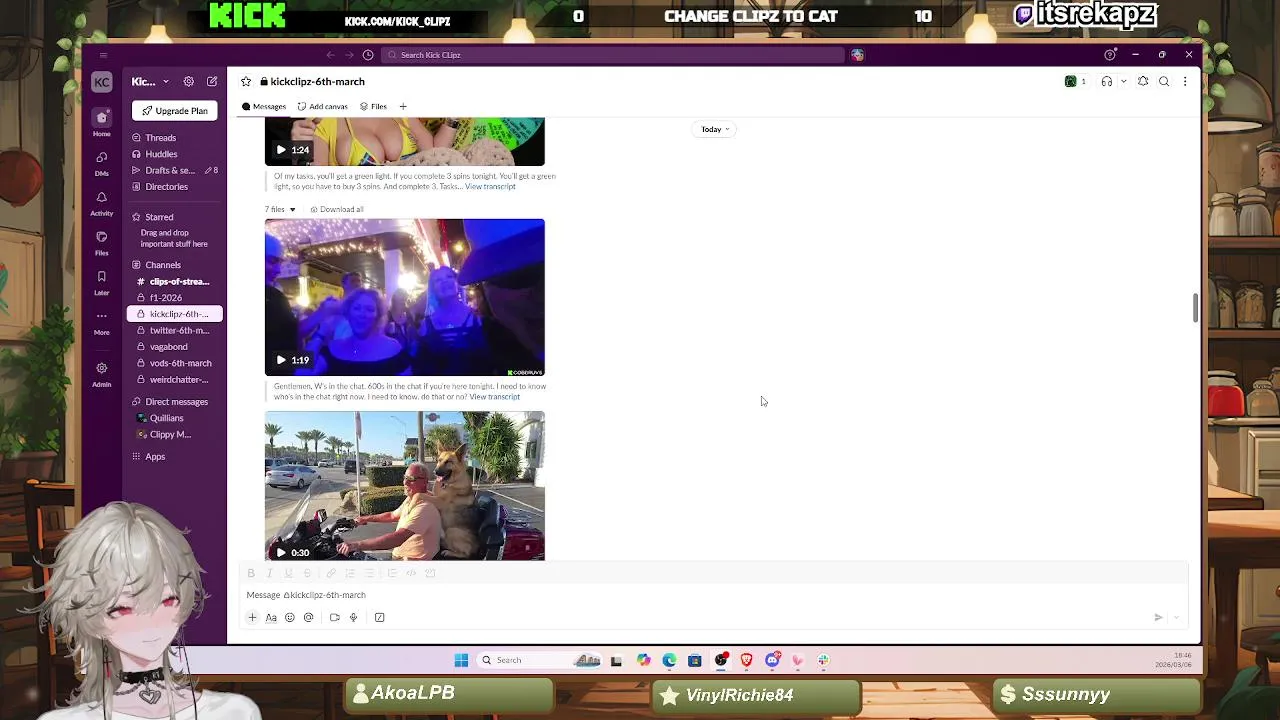Open the attach plus menu in composer
The height and width of the screenshot is (720, 1280).
pos(252,618)
